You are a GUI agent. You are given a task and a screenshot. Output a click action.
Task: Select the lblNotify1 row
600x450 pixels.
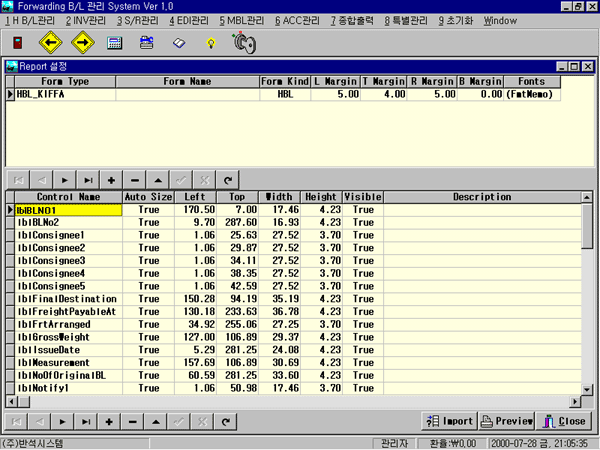tap(294, 388)
